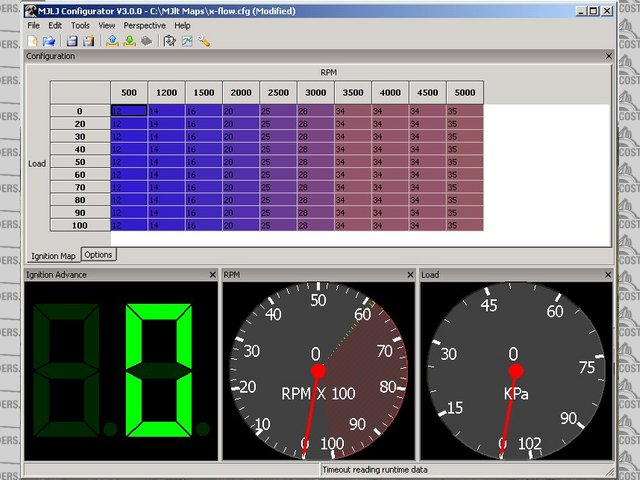Click the Save As toolbar icon
This screenshot has height=480, width=640.
click(x=89, y=41)
